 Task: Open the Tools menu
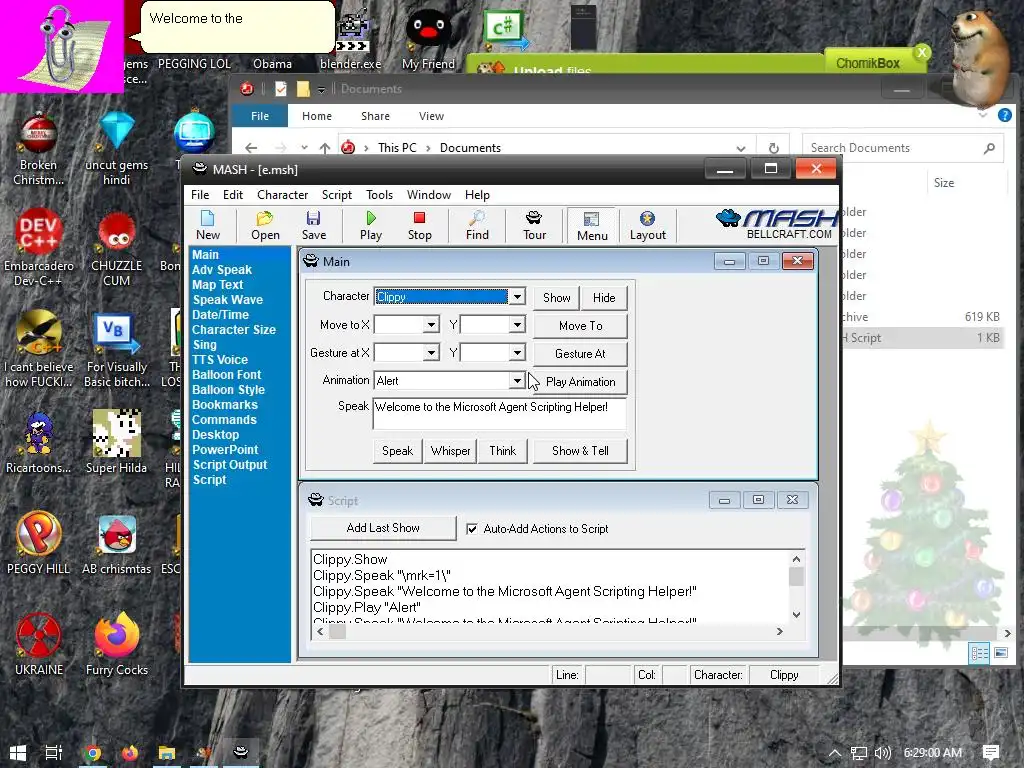379,195
